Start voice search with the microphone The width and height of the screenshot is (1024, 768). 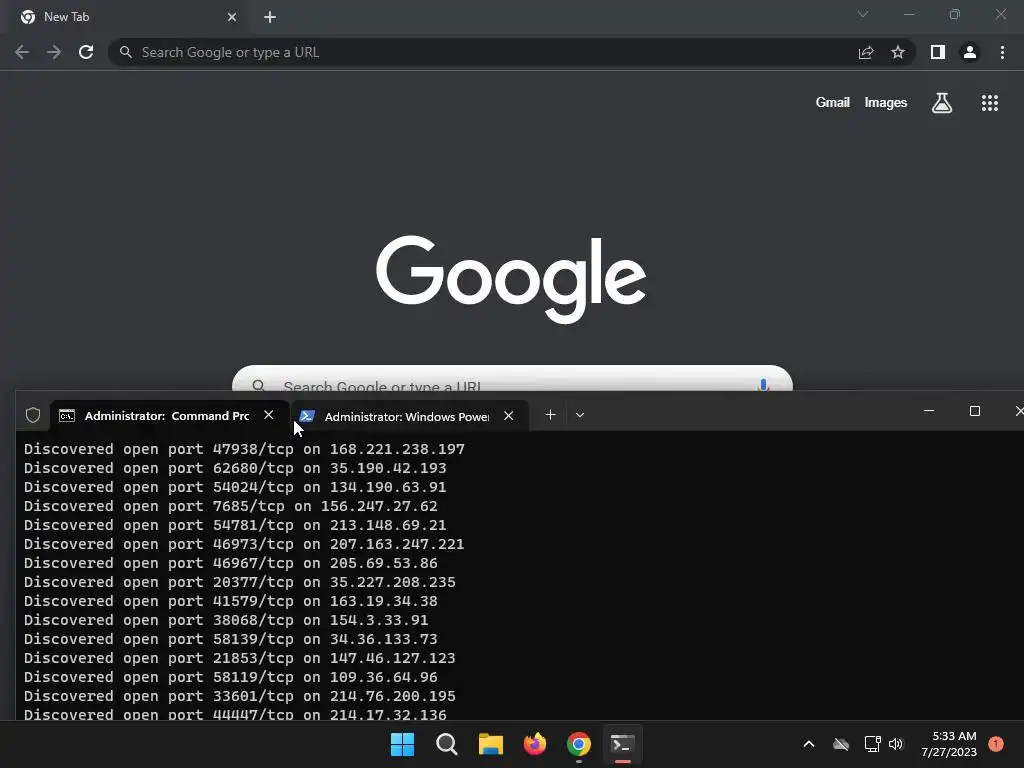coord(763,385)
